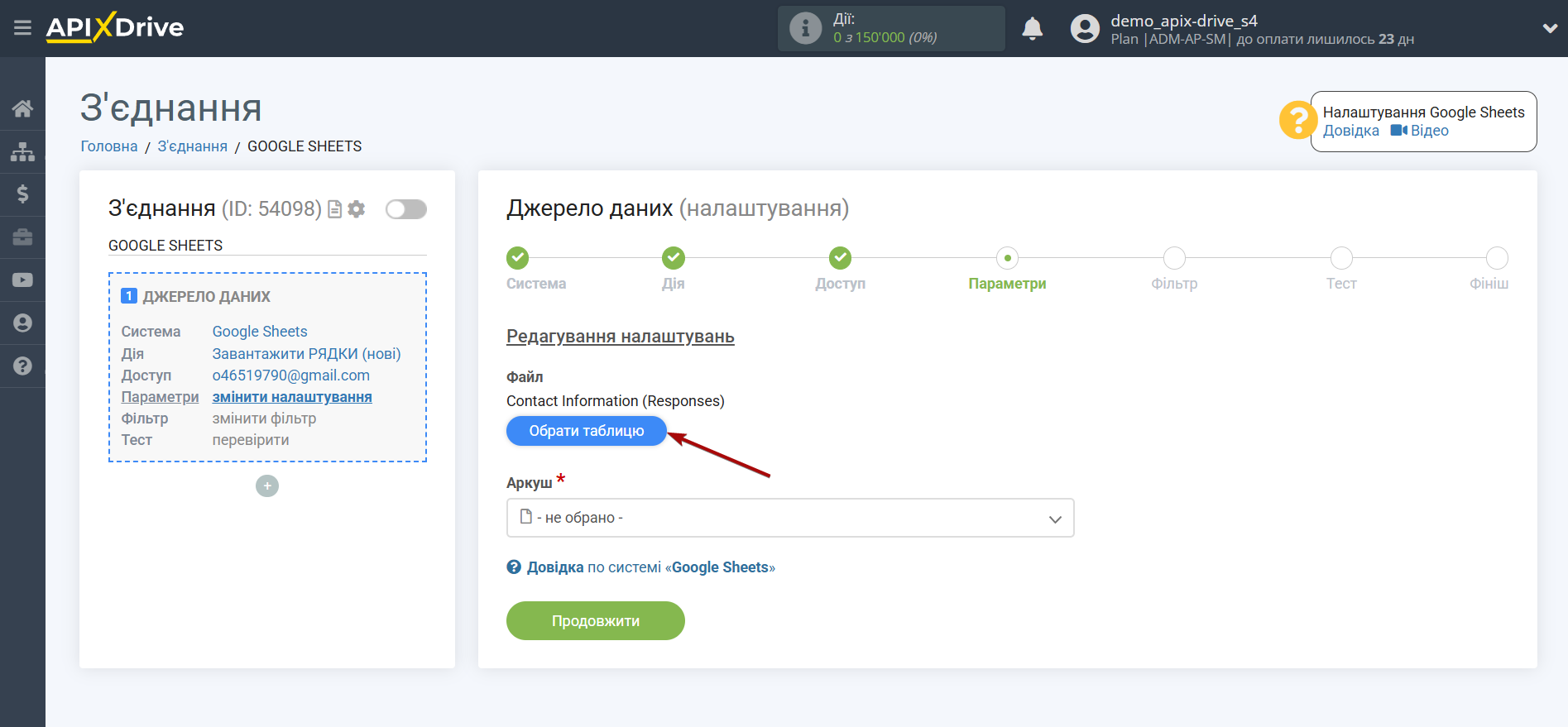Image resolution: width=1568 pixels, height=727 pixels.
Task: Click the connection notes document icon
Action: tap(335, 209)
